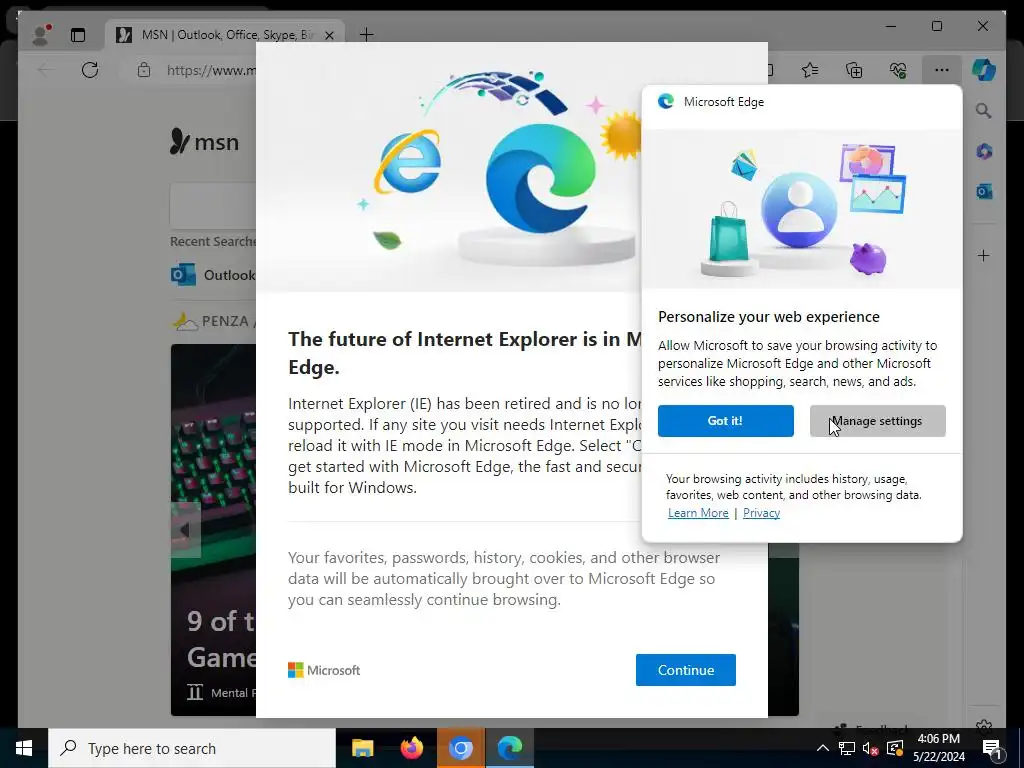Click the previous slide arrow on news card
The width and height of the screenshot is (1024, 768).
[x=185, y=530]
